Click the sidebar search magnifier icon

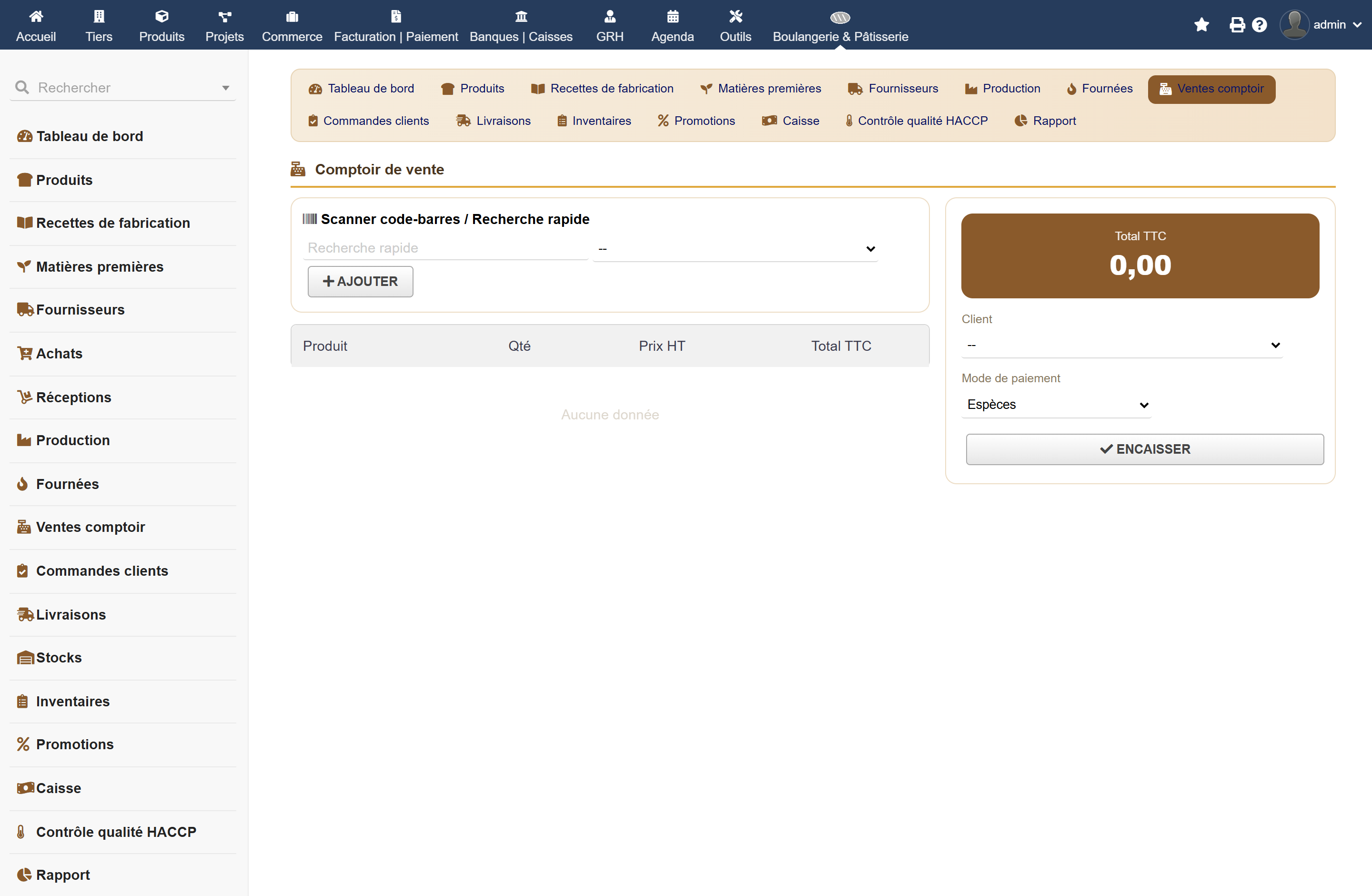22,87
